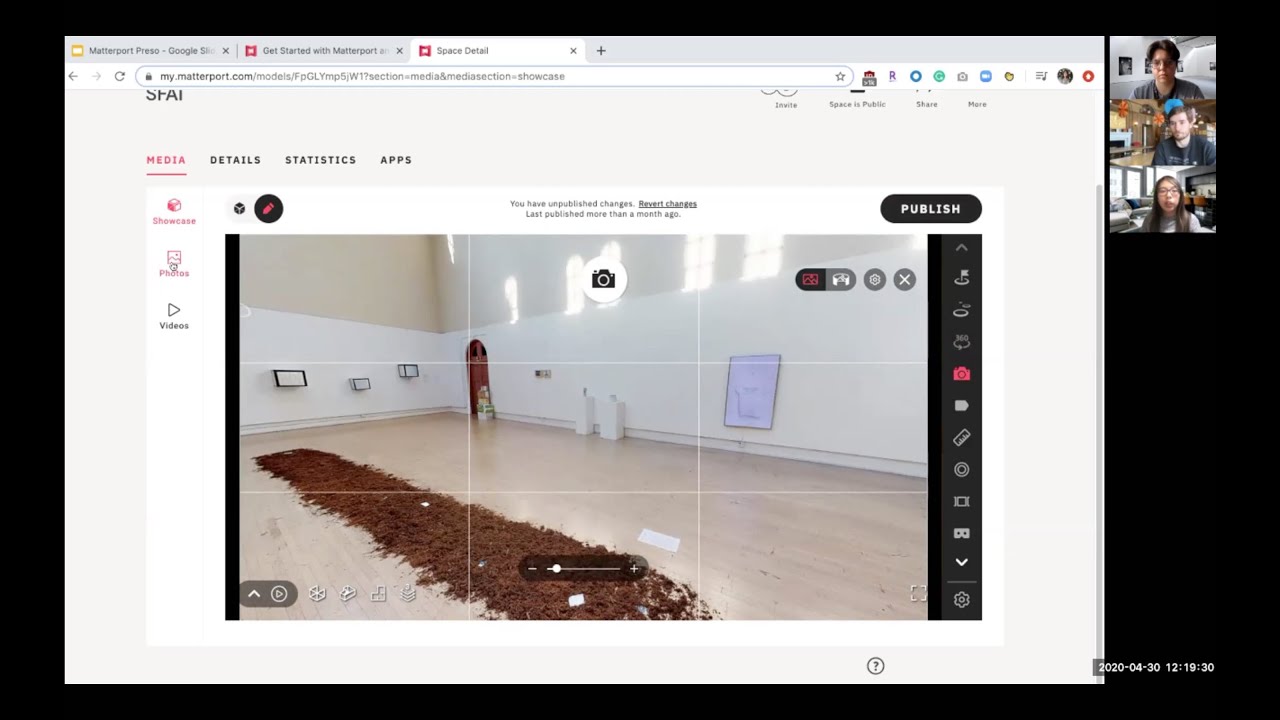Reload the page

coord(120,76)
